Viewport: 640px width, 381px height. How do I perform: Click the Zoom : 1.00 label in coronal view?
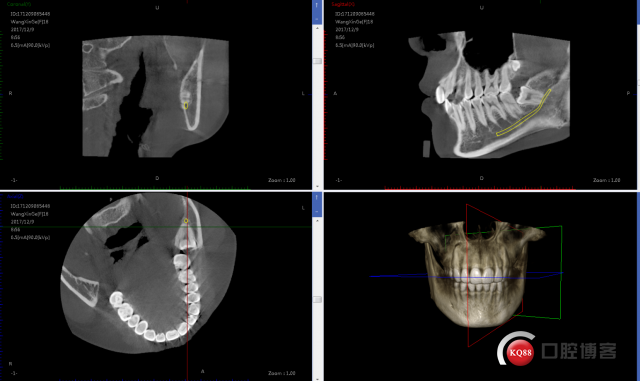pos(282,180)
